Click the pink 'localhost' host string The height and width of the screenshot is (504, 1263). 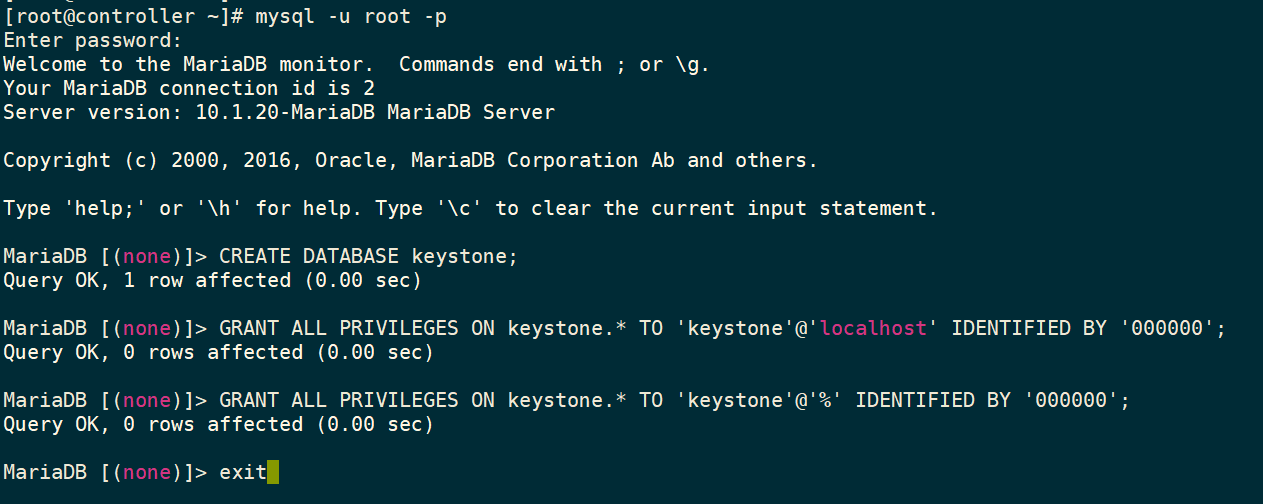click(874, 328)
